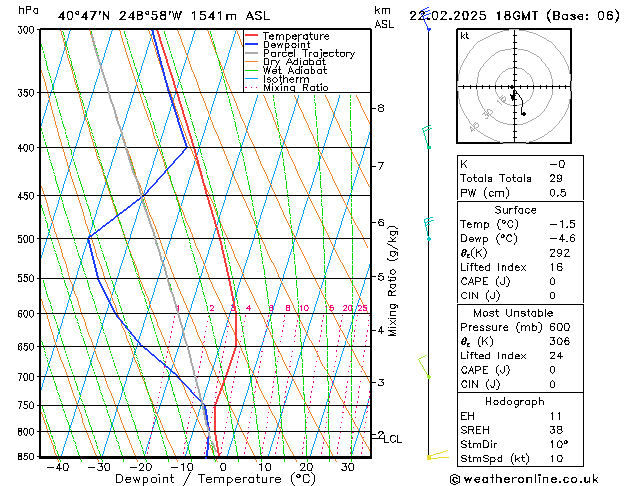Click the red Temperature legend line sample
This screenshot has width=629, height=486.
(x=252, y=36)
